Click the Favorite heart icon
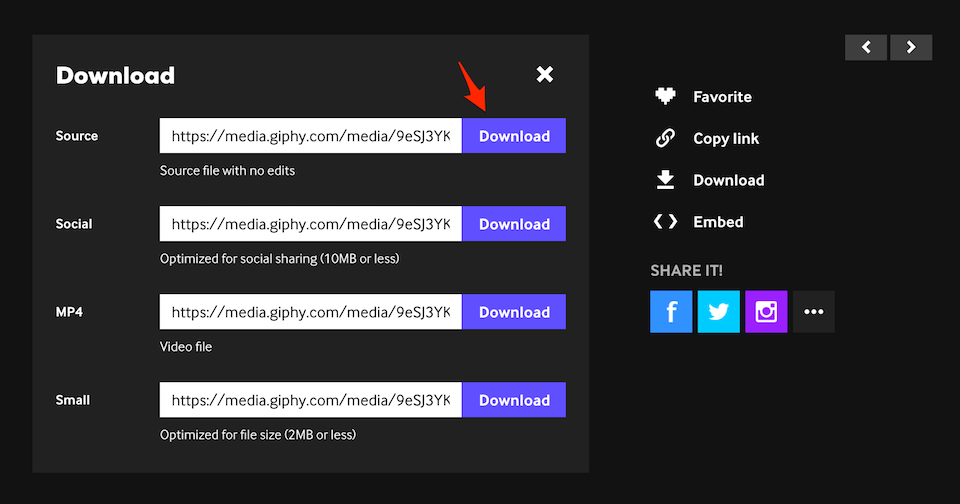This screenshot has height=504, width=960. click(x=665, y=96)
